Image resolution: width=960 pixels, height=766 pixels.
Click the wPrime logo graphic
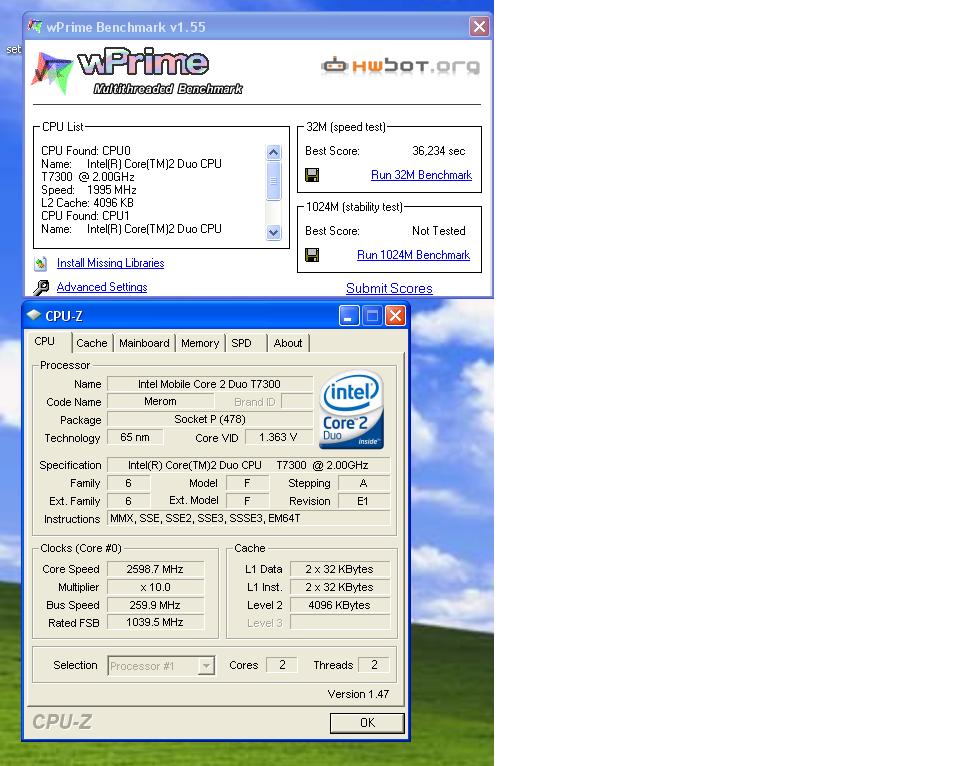[x=137, y=72]
